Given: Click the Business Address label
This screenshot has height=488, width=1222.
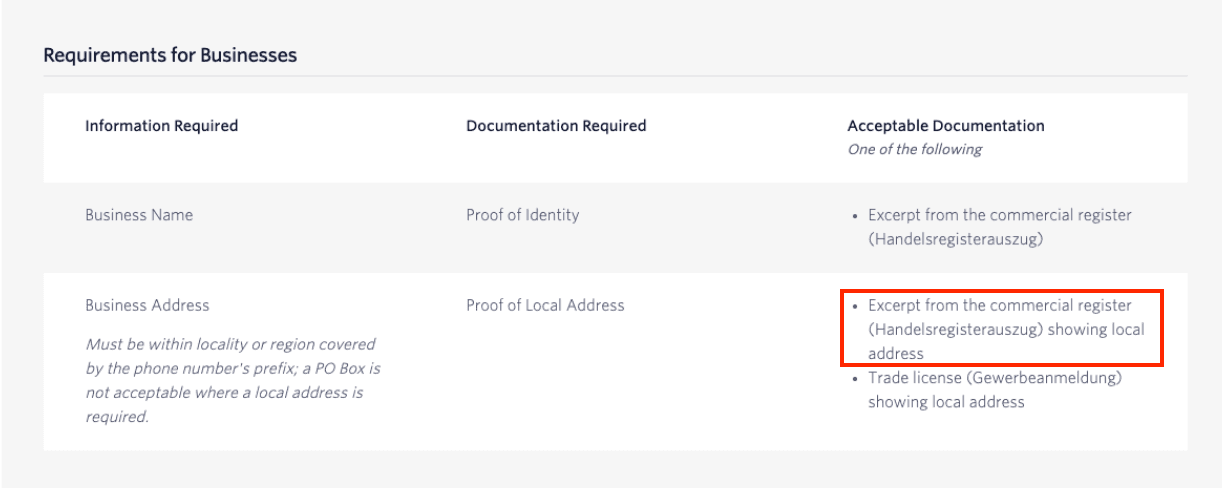Looking at the screenshot, I should pyautogui.click(x=147, y=305).
